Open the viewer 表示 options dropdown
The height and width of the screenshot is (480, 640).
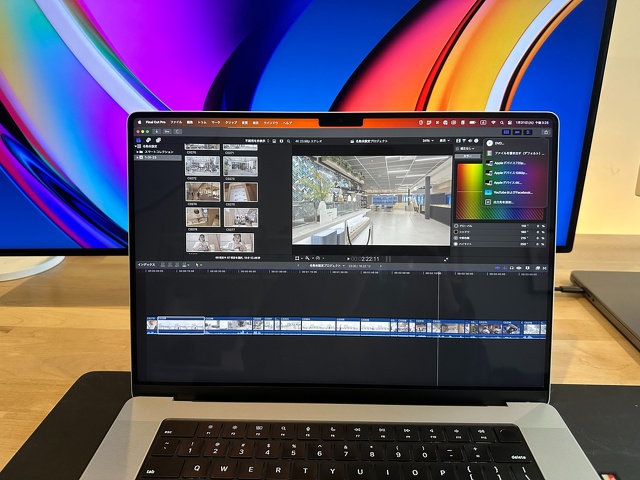coord(444,140)
